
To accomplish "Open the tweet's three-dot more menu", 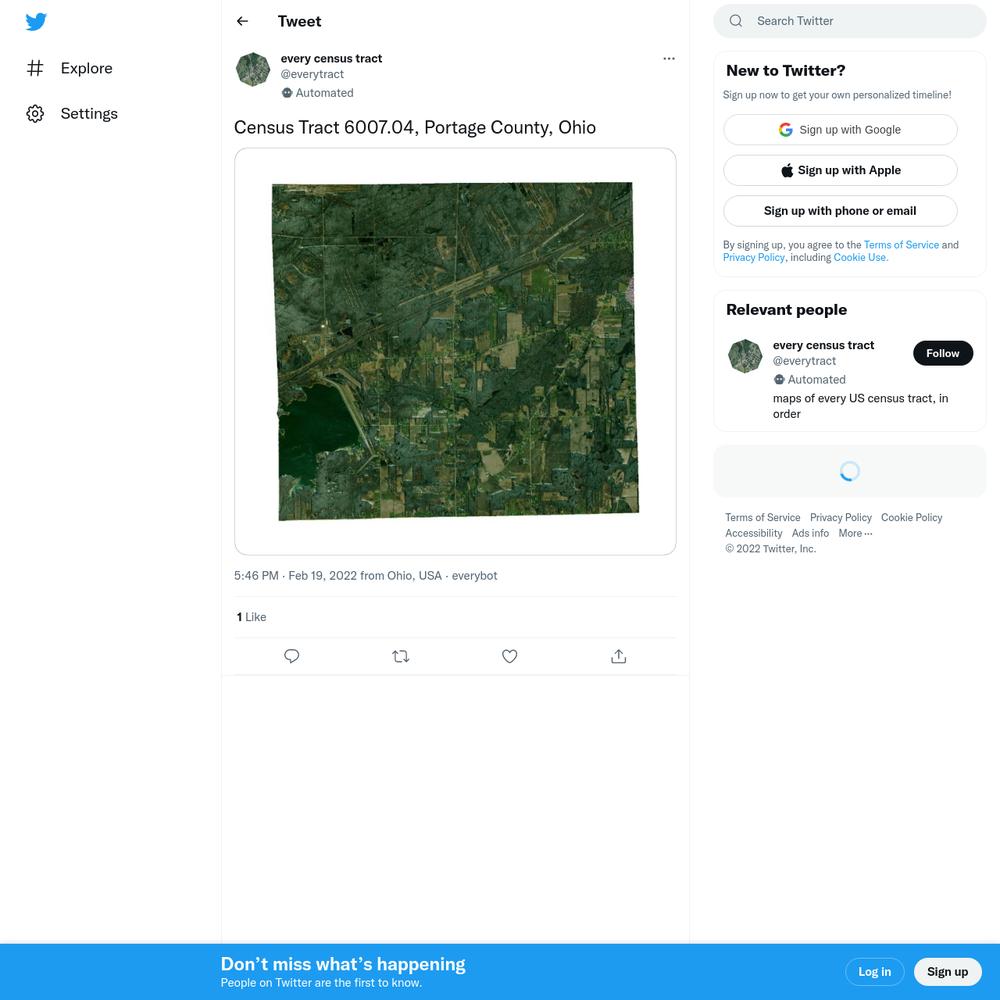I will pos(668,59).
